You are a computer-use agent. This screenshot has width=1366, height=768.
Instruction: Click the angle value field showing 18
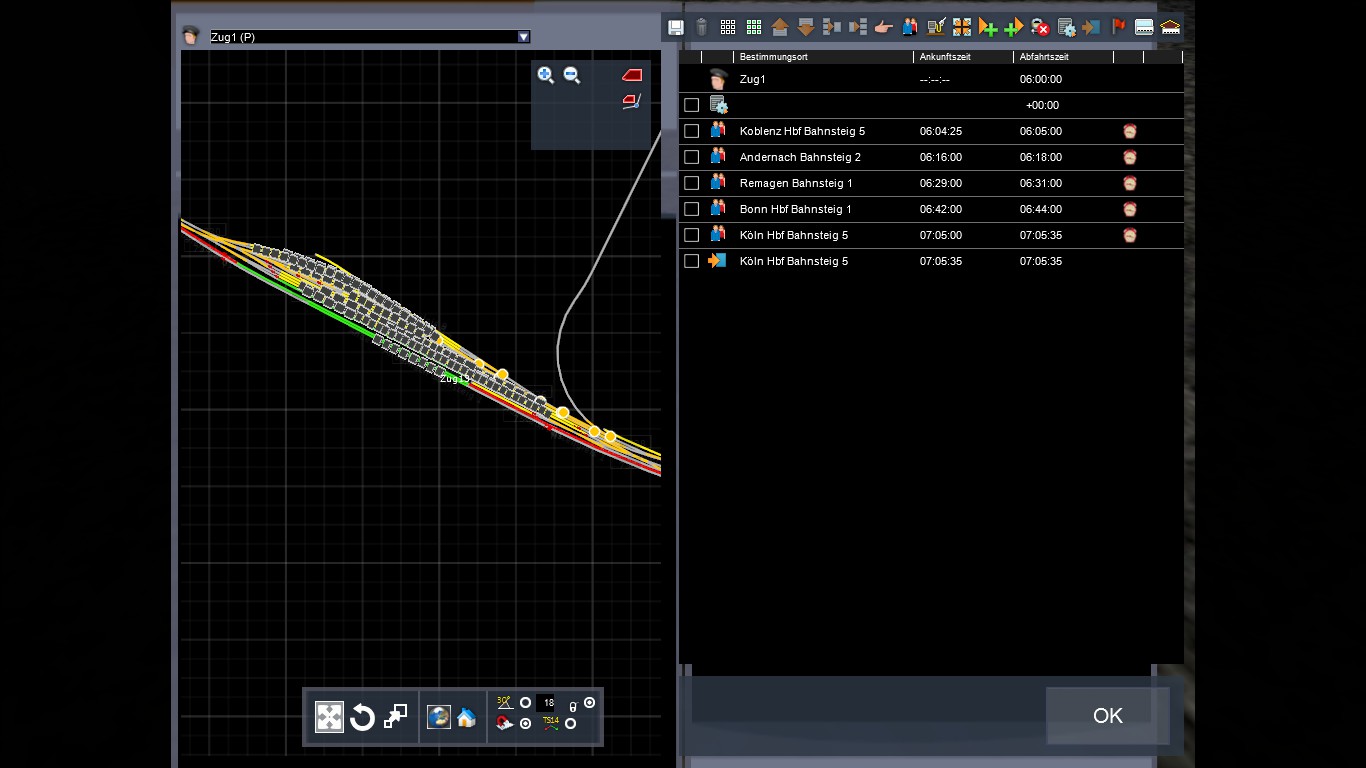[548, 703]
